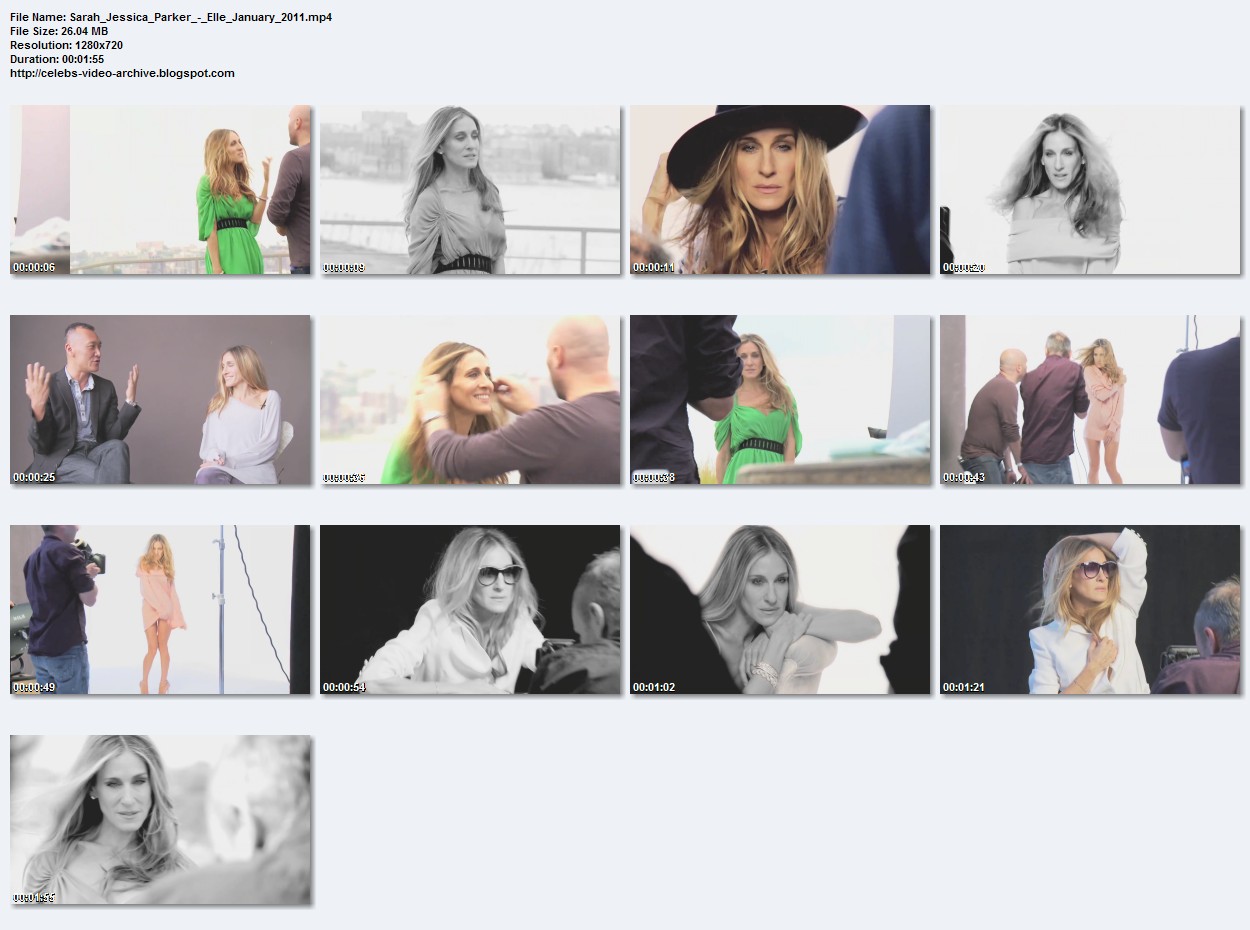Screen dimensions: 1250x930
Task: Select the first thumbnail with green dress and bald man
Action: pos(160,190)
